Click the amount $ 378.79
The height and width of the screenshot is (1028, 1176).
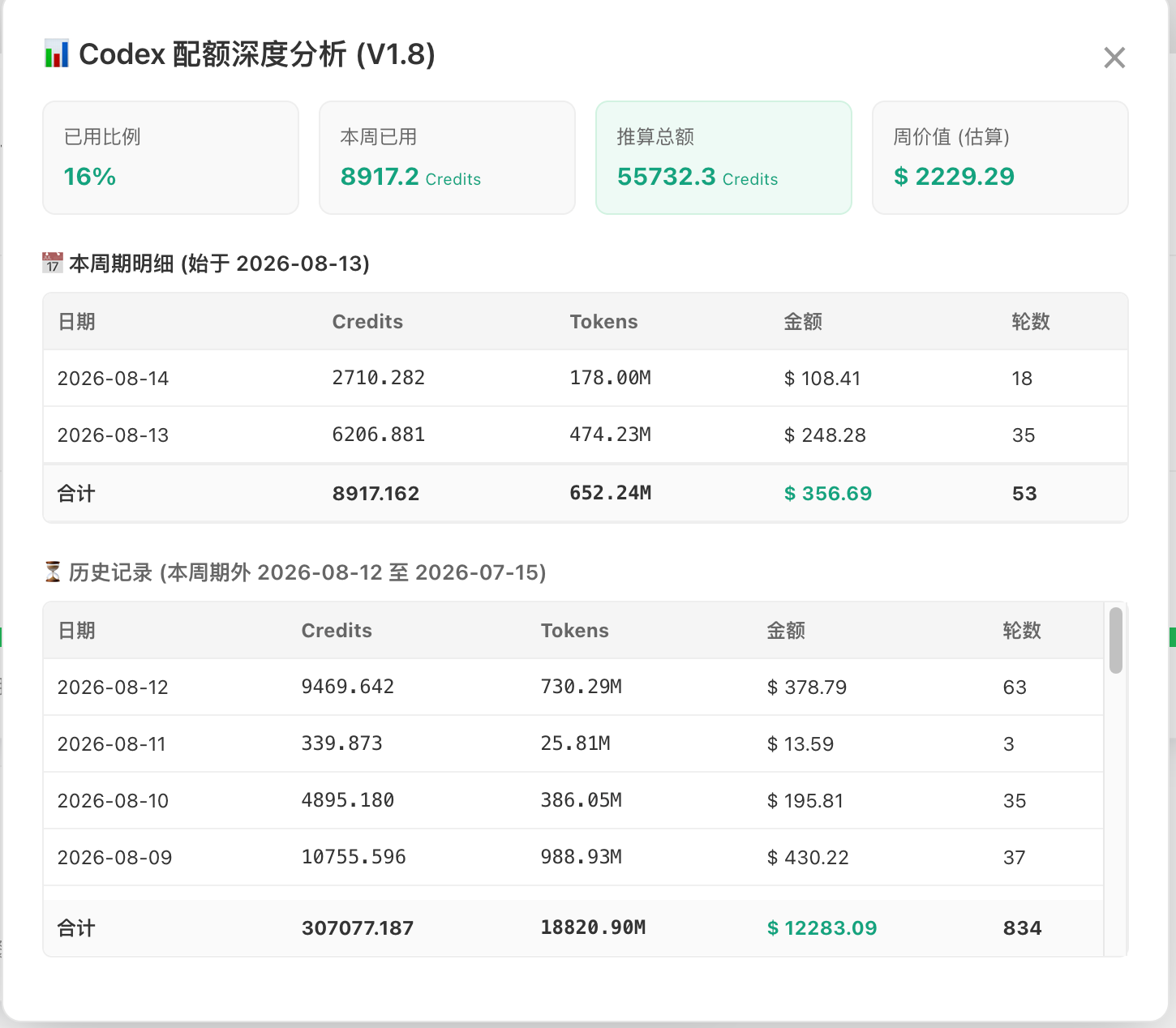click(x=807, y=687)
